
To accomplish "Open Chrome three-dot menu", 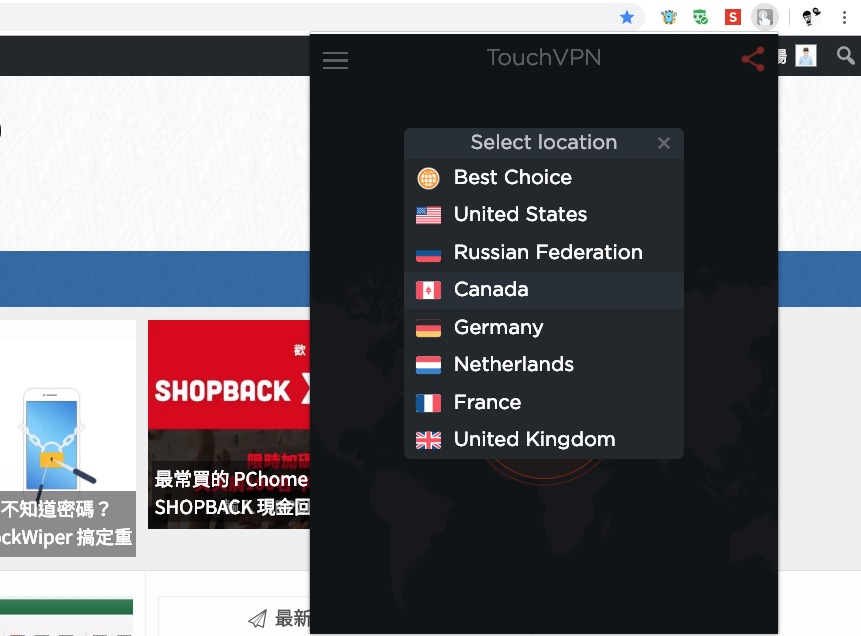I will coord(844,18).
